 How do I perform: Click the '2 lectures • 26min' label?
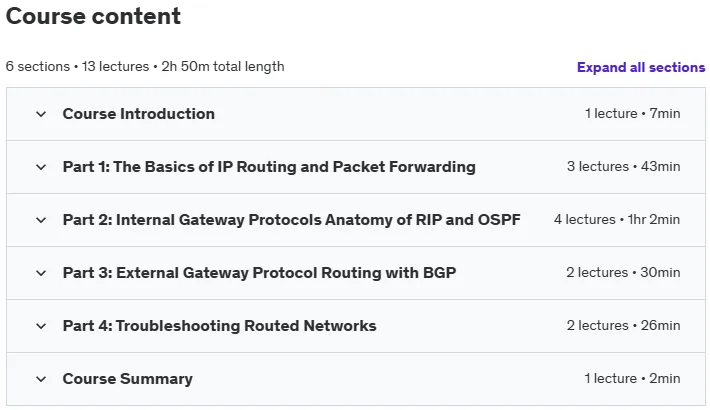point(624,325)
